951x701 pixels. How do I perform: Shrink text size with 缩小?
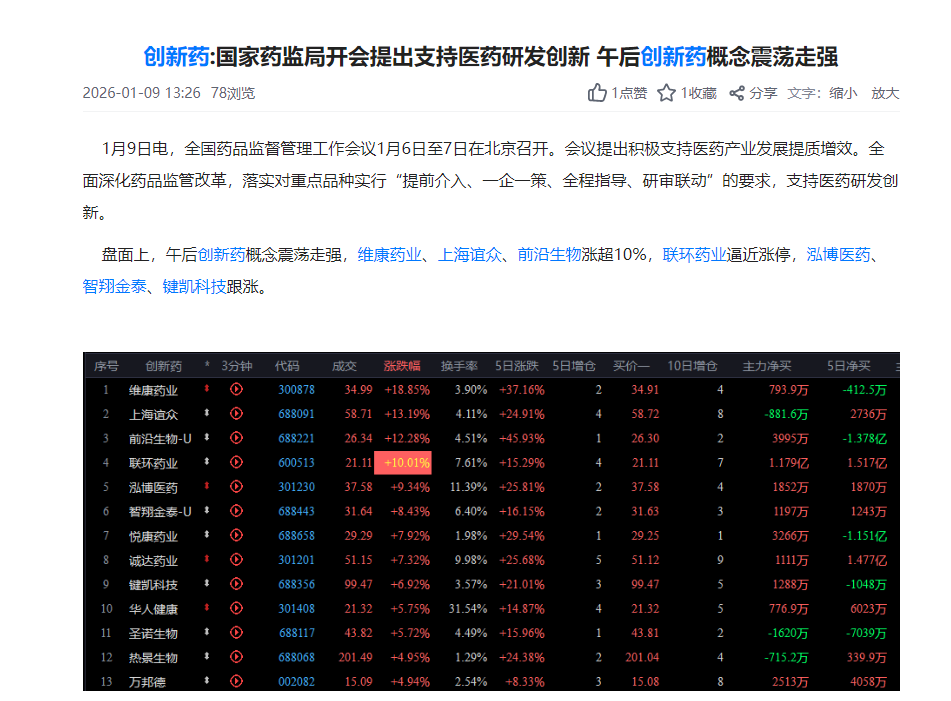843,93
